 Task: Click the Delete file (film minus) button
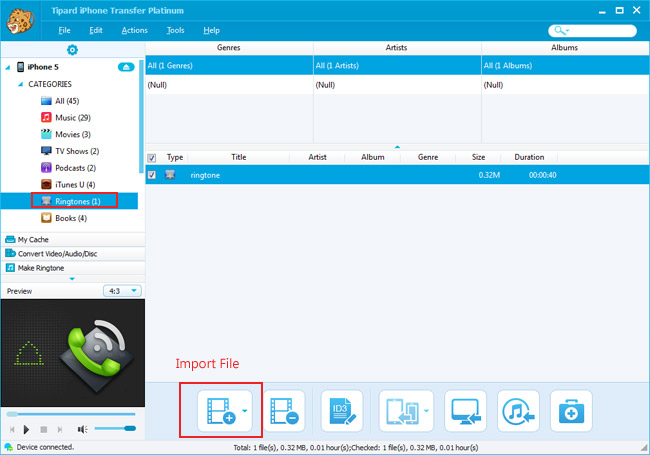(284, 411)
